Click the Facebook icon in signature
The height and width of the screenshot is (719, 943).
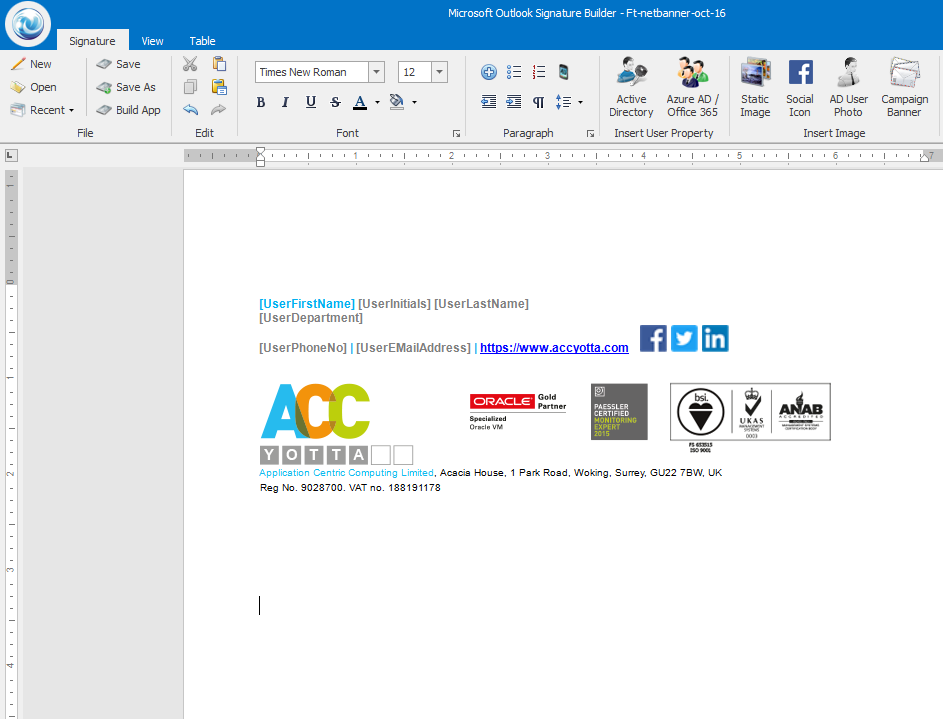[x=653, y=338]
